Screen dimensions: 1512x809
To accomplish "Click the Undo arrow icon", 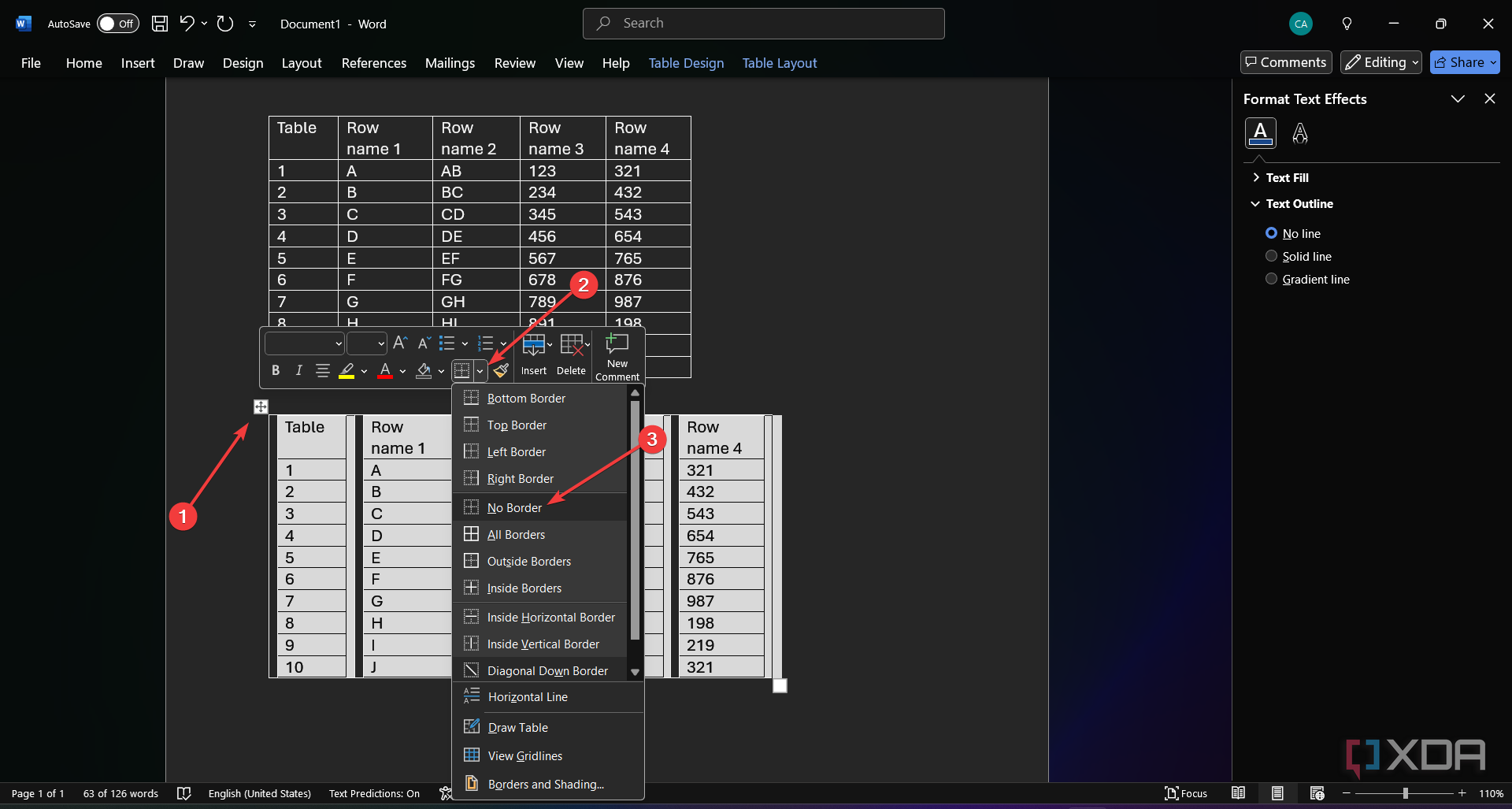I will [187, 24].
